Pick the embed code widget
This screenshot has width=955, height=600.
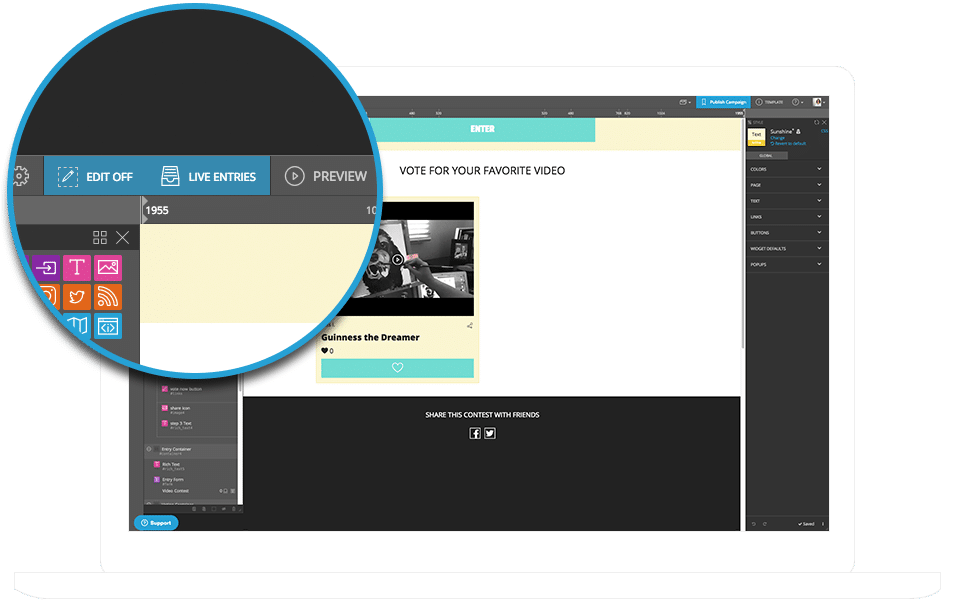107,325
